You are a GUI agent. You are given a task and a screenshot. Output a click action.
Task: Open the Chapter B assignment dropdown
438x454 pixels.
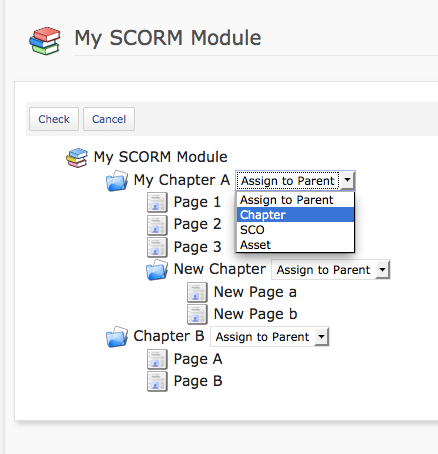click(x=270, y=337)
